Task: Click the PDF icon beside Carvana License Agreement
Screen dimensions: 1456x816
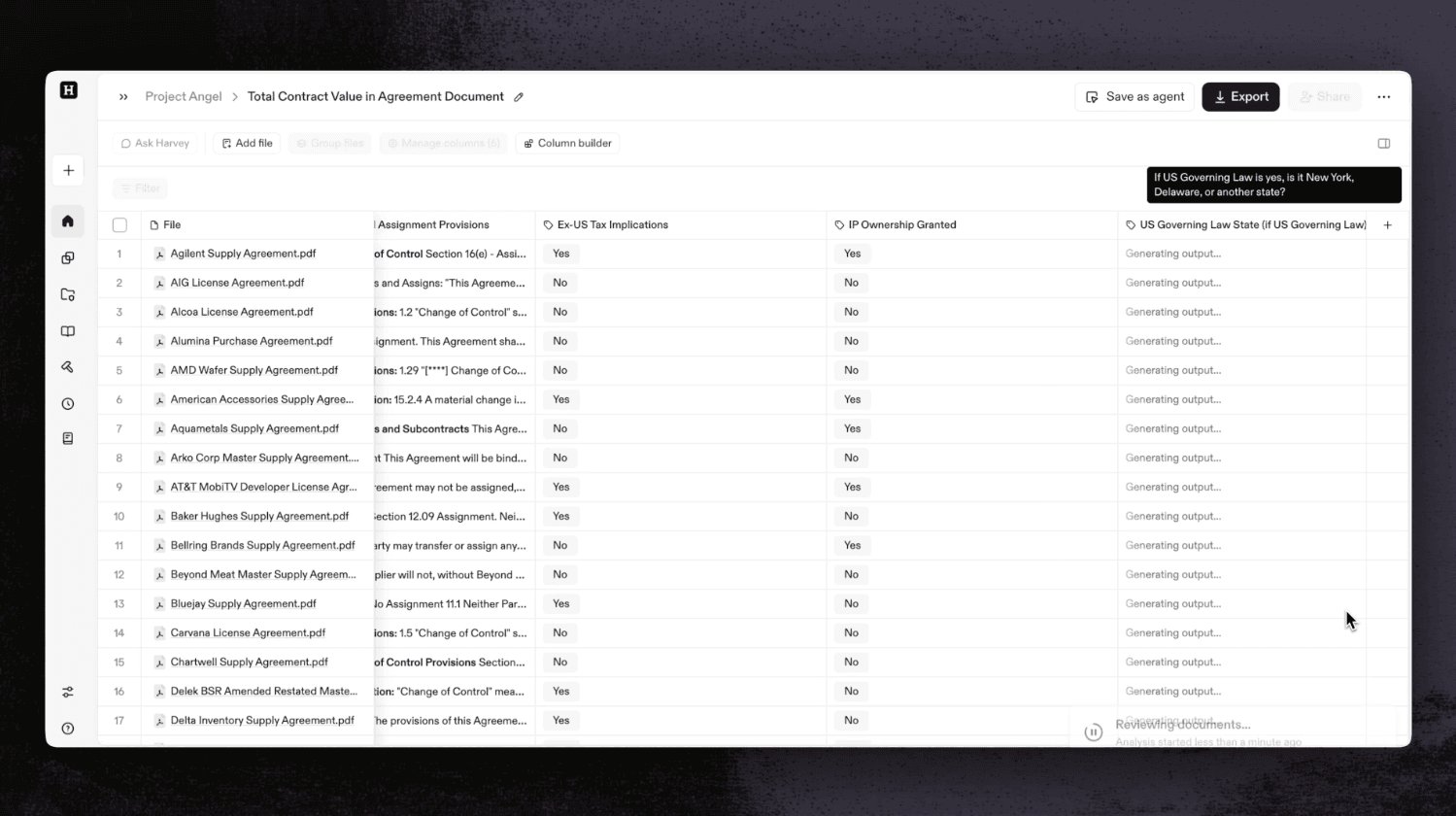Action: (x=159, y=633)
